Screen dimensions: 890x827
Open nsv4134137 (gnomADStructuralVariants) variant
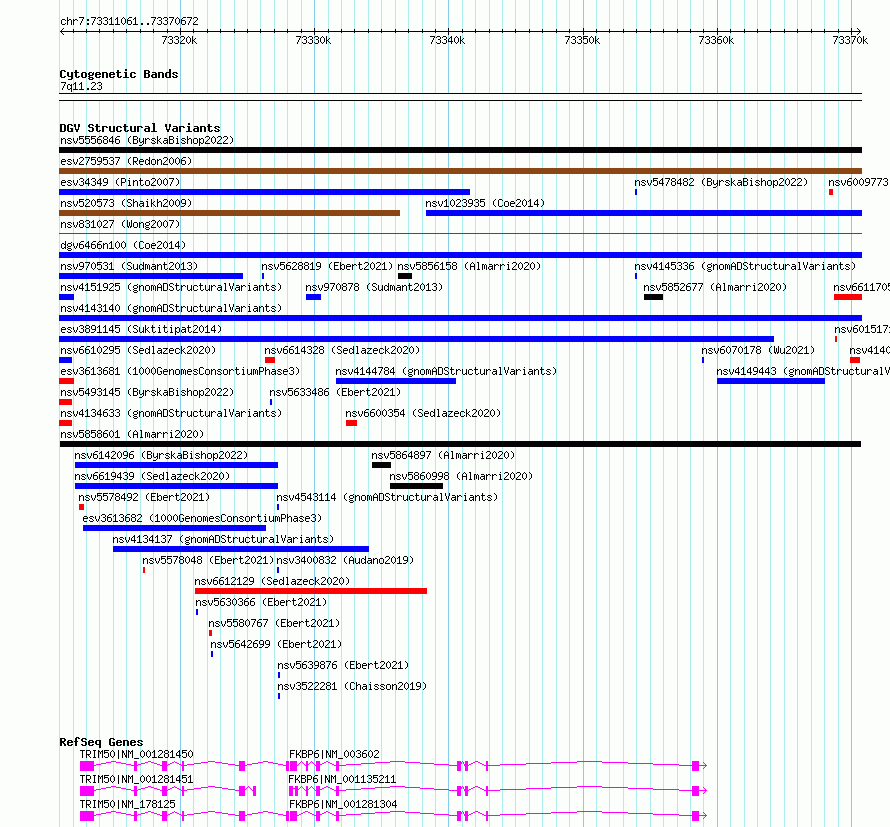point(223,539)
